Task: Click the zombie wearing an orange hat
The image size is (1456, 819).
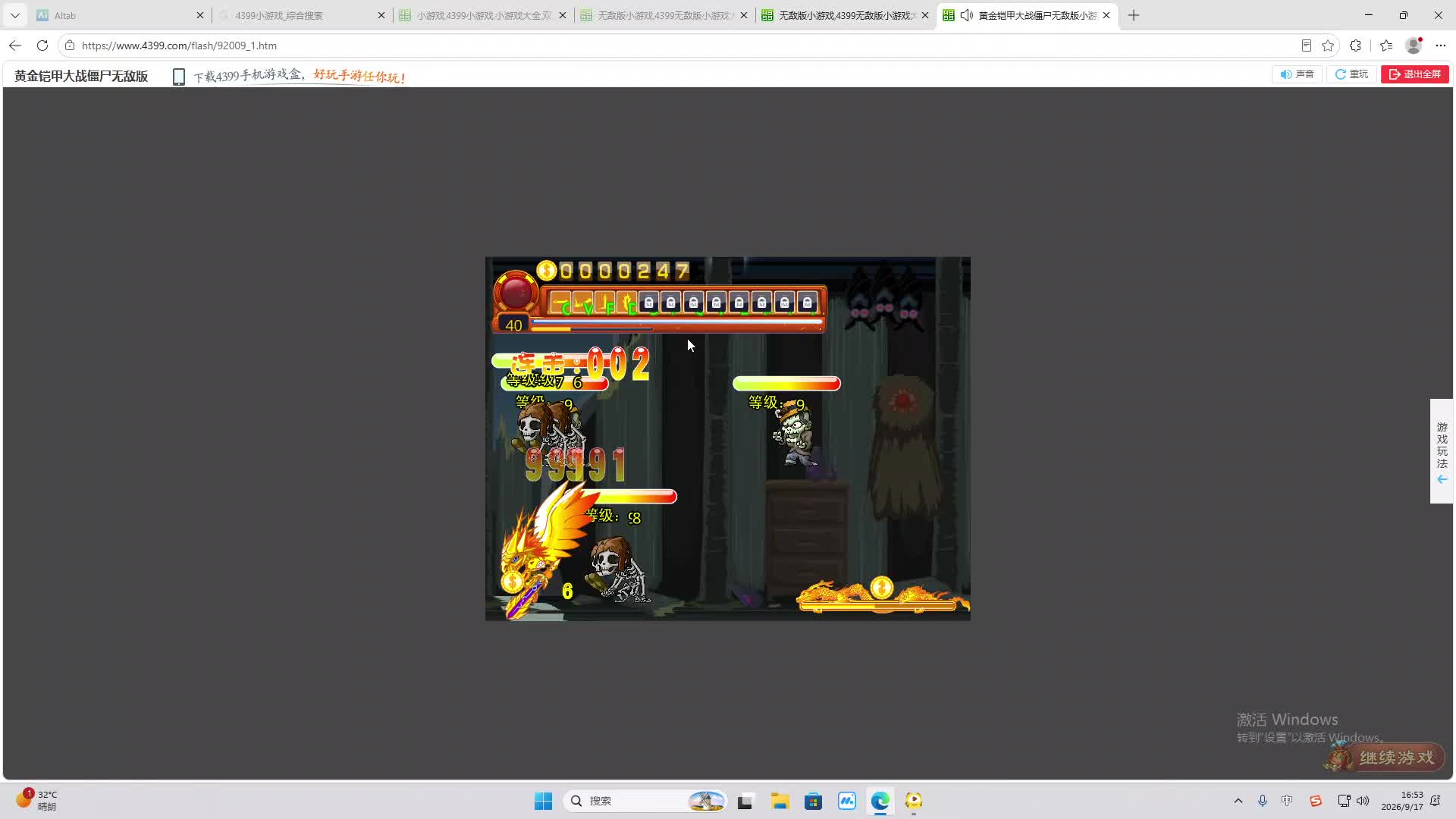Action: coord(795,432)
